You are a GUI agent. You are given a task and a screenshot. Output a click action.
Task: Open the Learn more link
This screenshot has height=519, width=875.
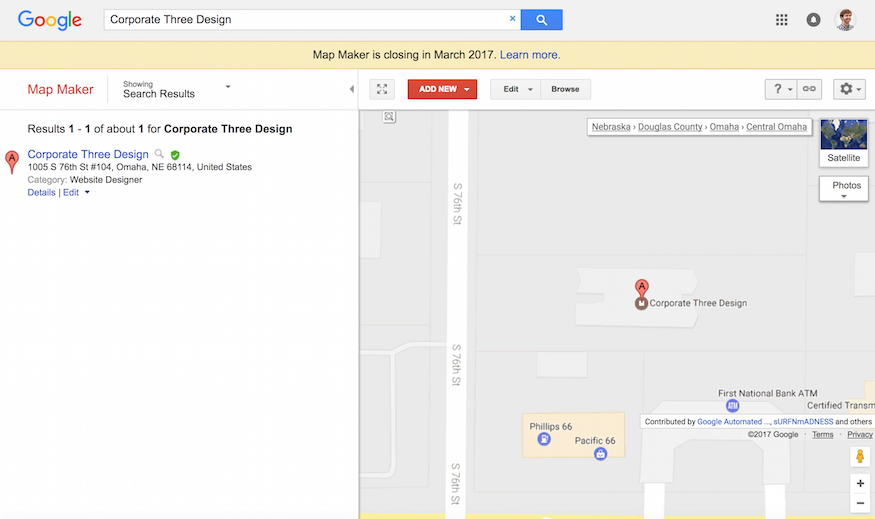(x=530, y=55)
